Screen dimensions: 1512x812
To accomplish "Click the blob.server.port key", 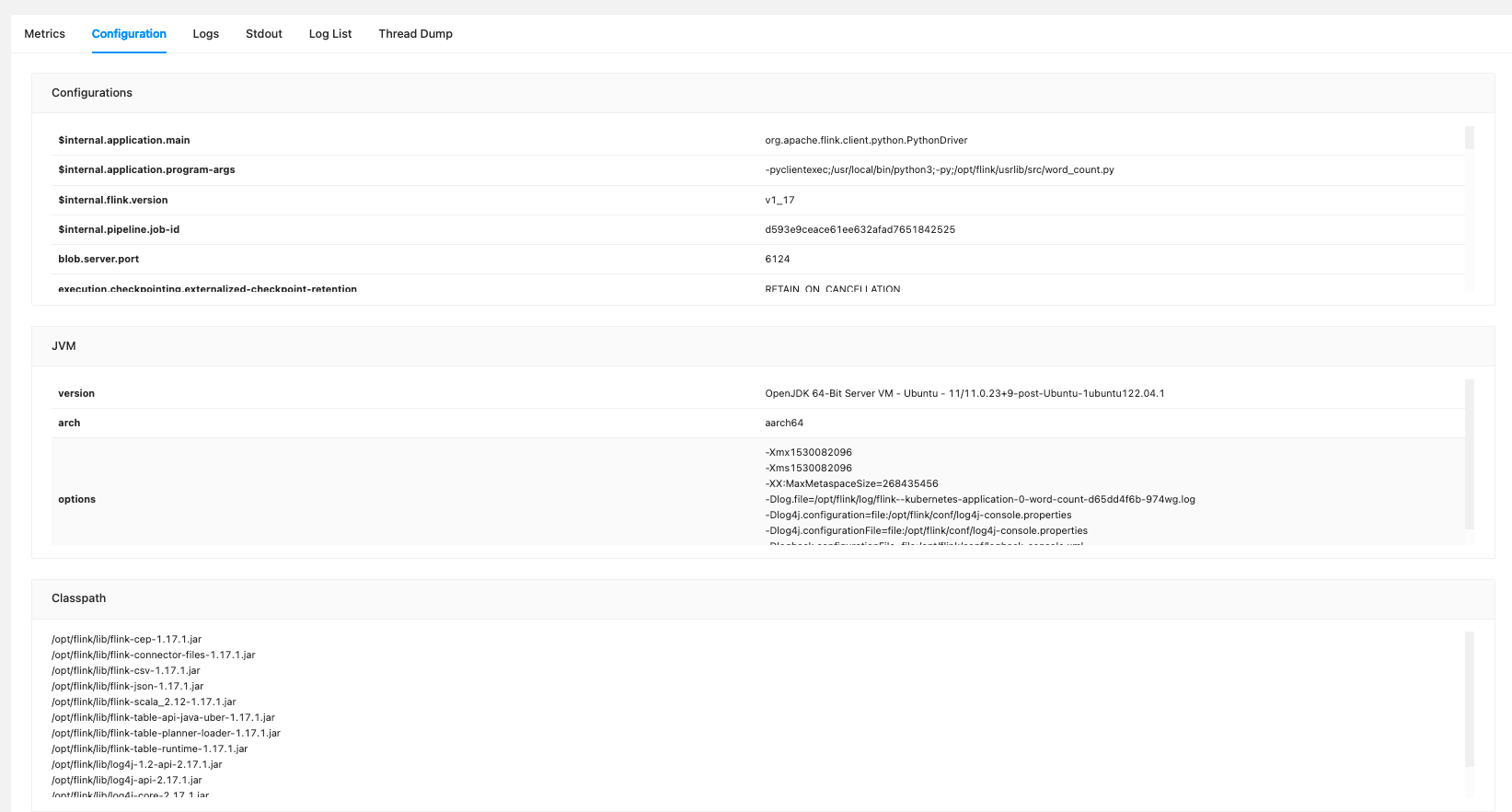I will point(98,259).
